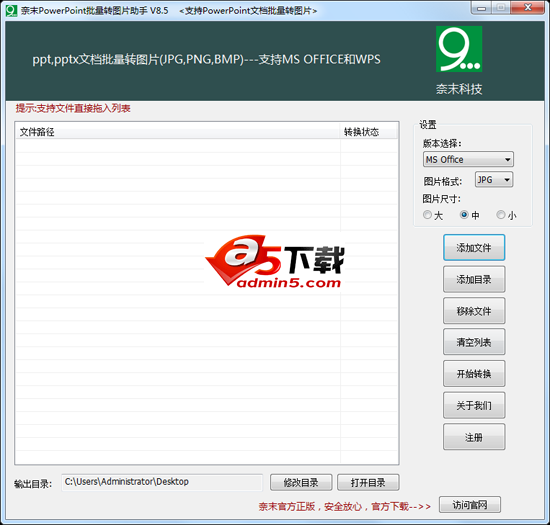Click the green 9 logo above 奈末科技
The image size is (550, 525).
[x=459, y=49]
